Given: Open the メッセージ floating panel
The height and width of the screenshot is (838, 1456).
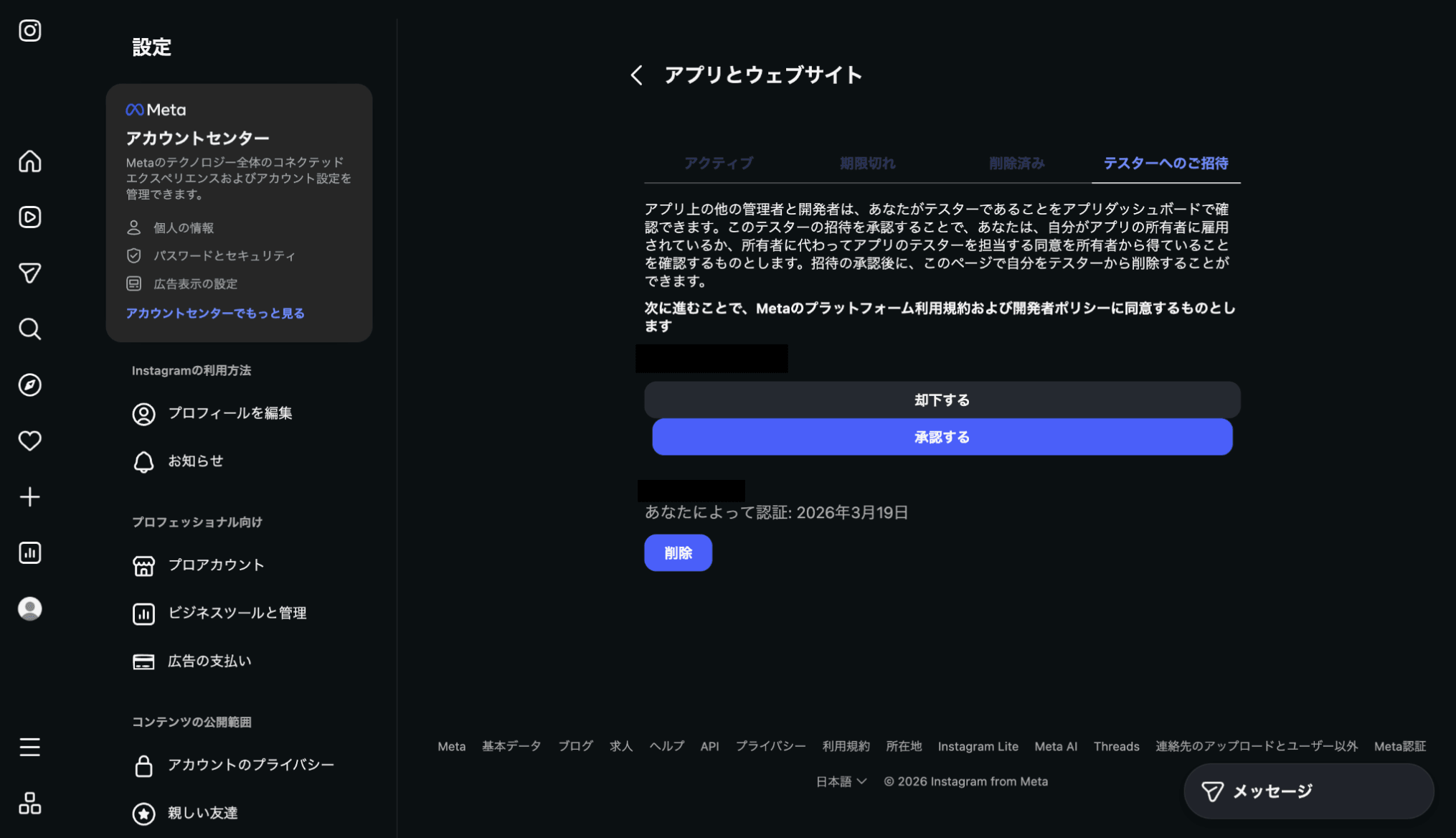Looking at the screenshot, I should [1308, 791].
